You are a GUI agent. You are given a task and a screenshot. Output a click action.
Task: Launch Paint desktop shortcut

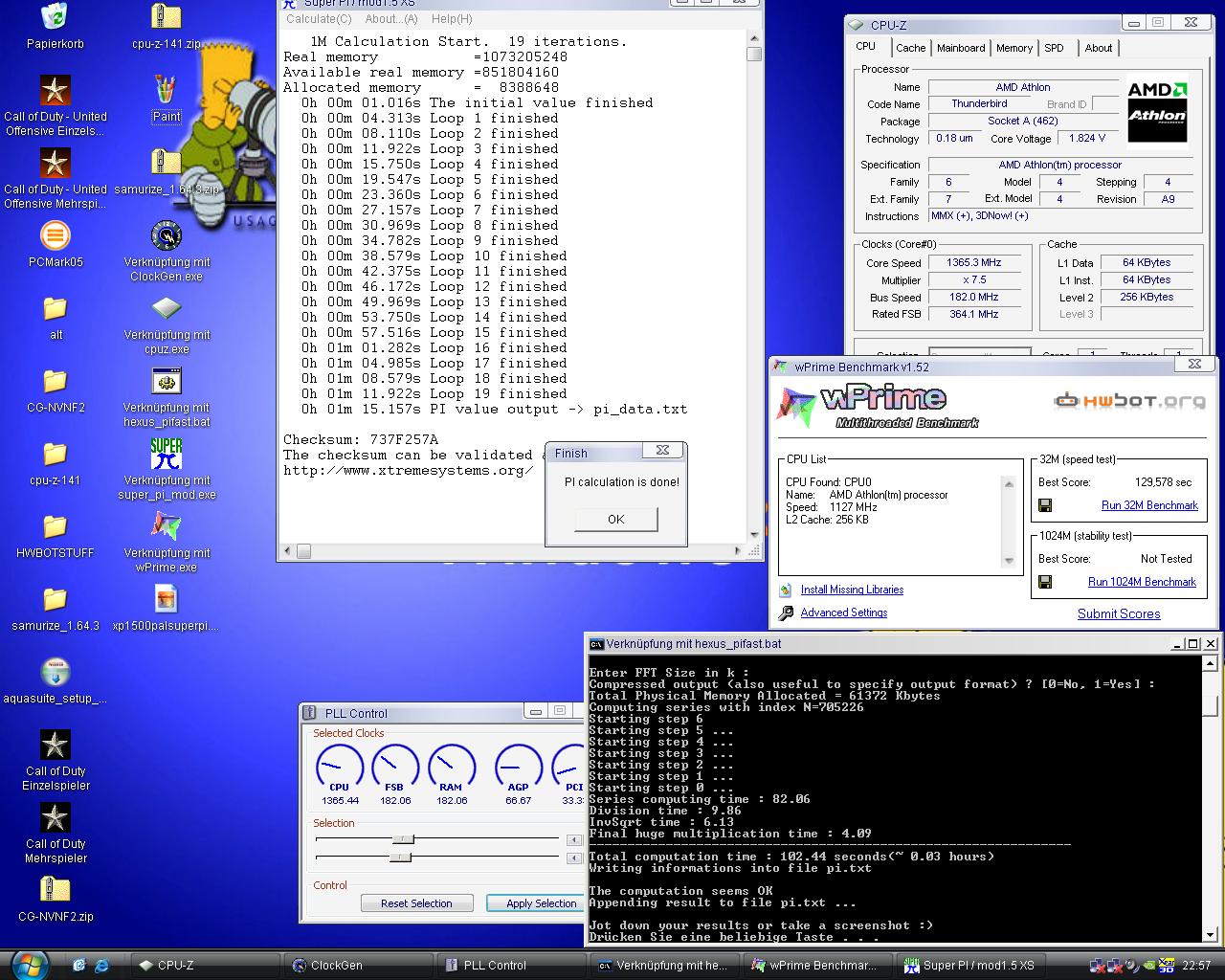pos(167,99)
